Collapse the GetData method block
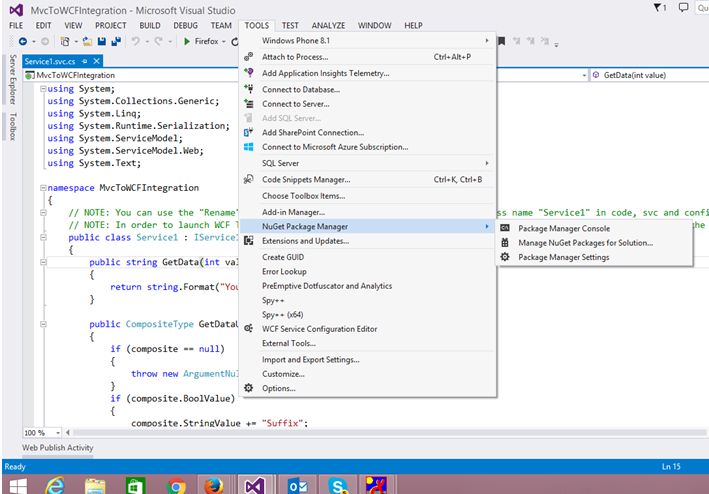The height and width of the screenshot is (494, 709). 43,262
